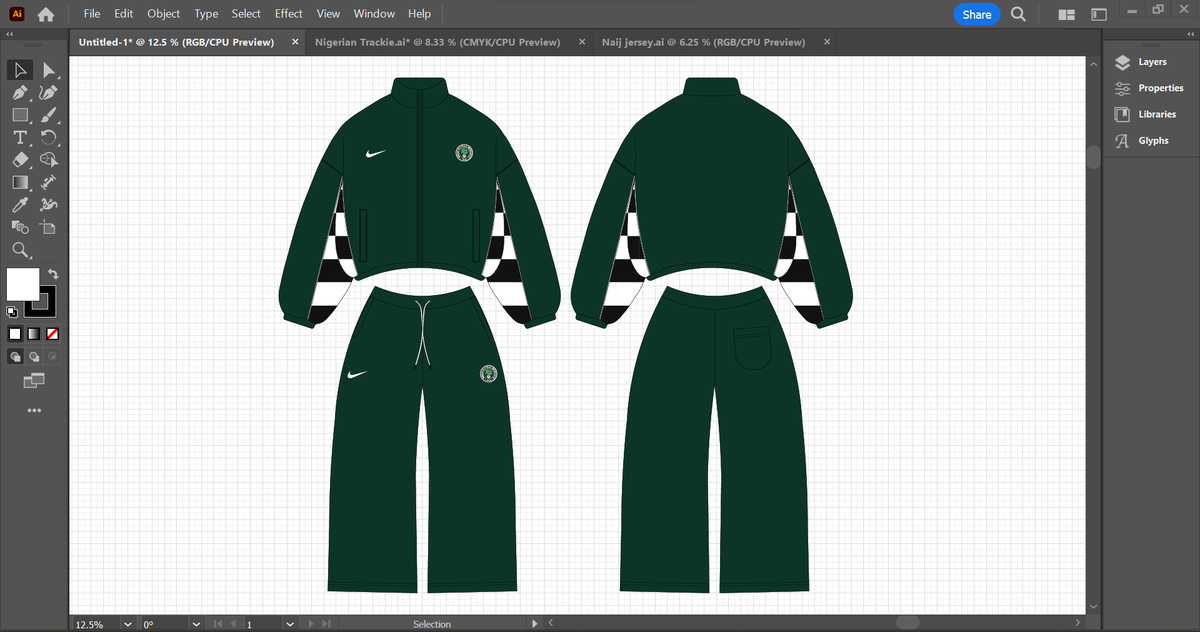Select the Curvature tool
Screen dimensions: 1200x632
click(49, 92)
